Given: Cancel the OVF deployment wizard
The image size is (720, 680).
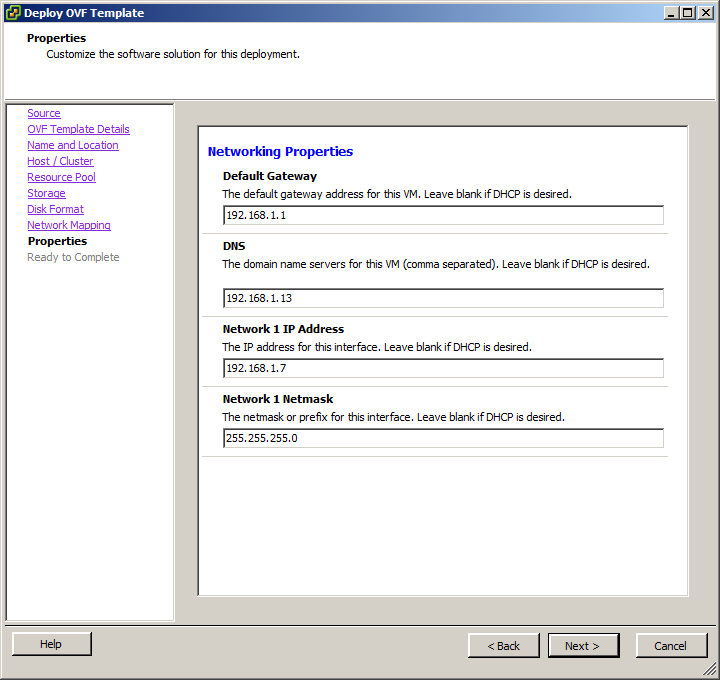Looking at the screenshot, I should tap(671, 646).
